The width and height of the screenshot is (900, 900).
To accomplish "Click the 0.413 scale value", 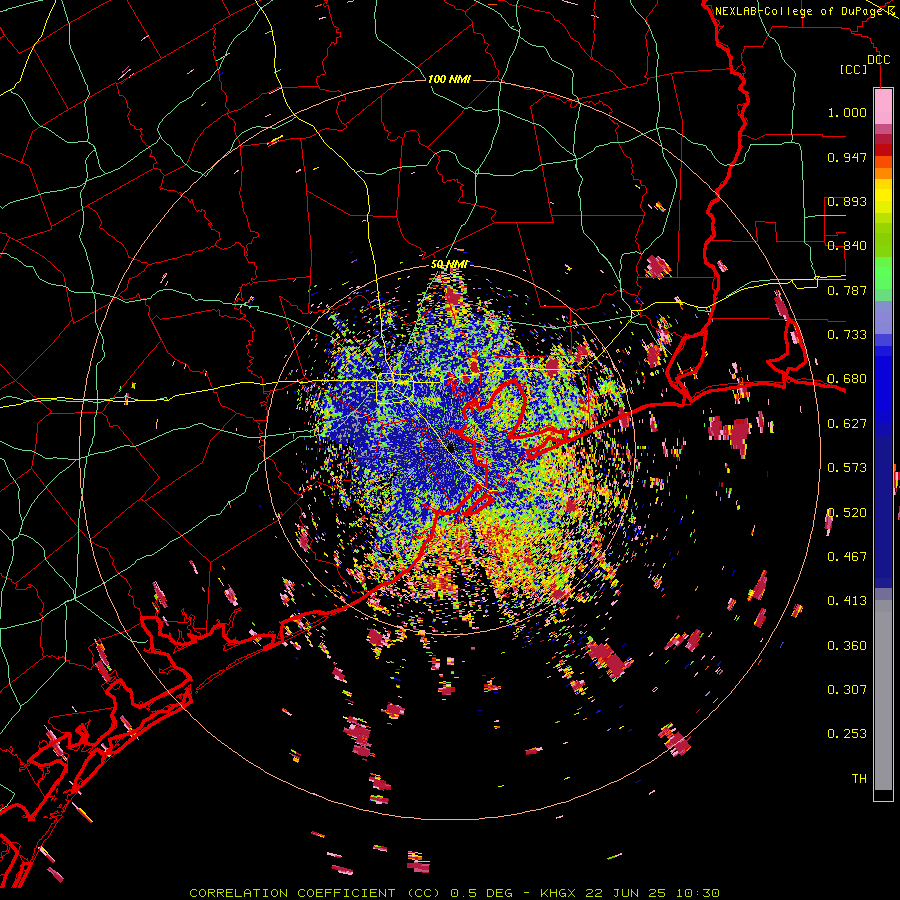I will [847, 601].
